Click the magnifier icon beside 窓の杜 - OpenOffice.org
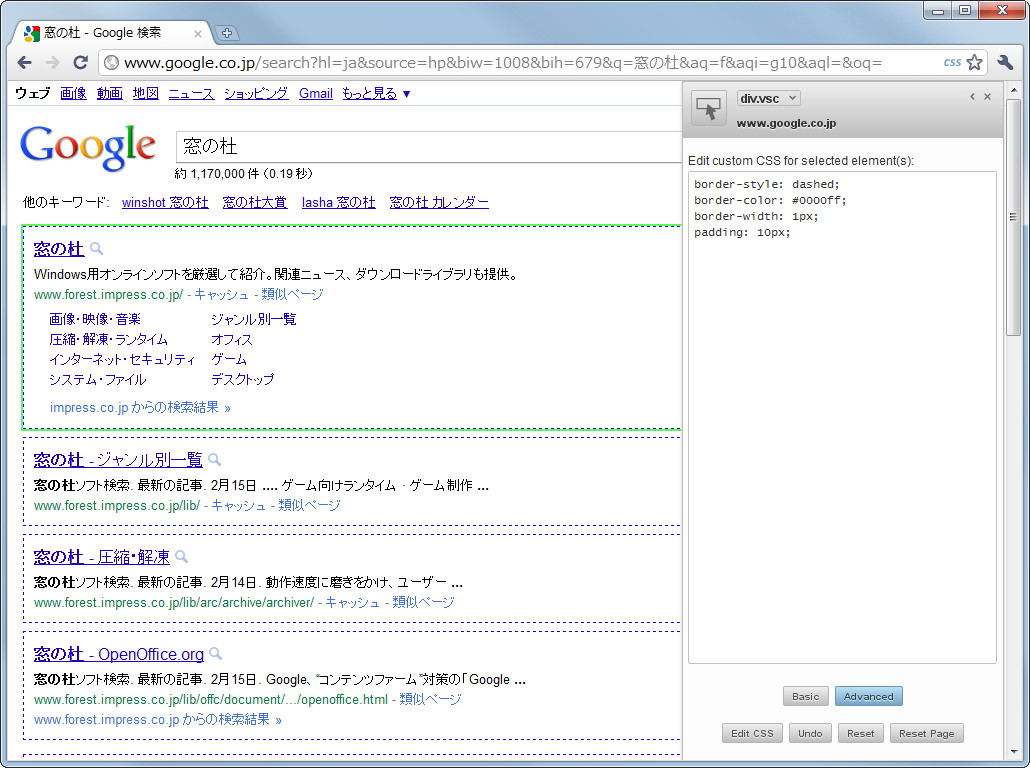Screen dimensions: 1030x768 click(x=214, y=654)
